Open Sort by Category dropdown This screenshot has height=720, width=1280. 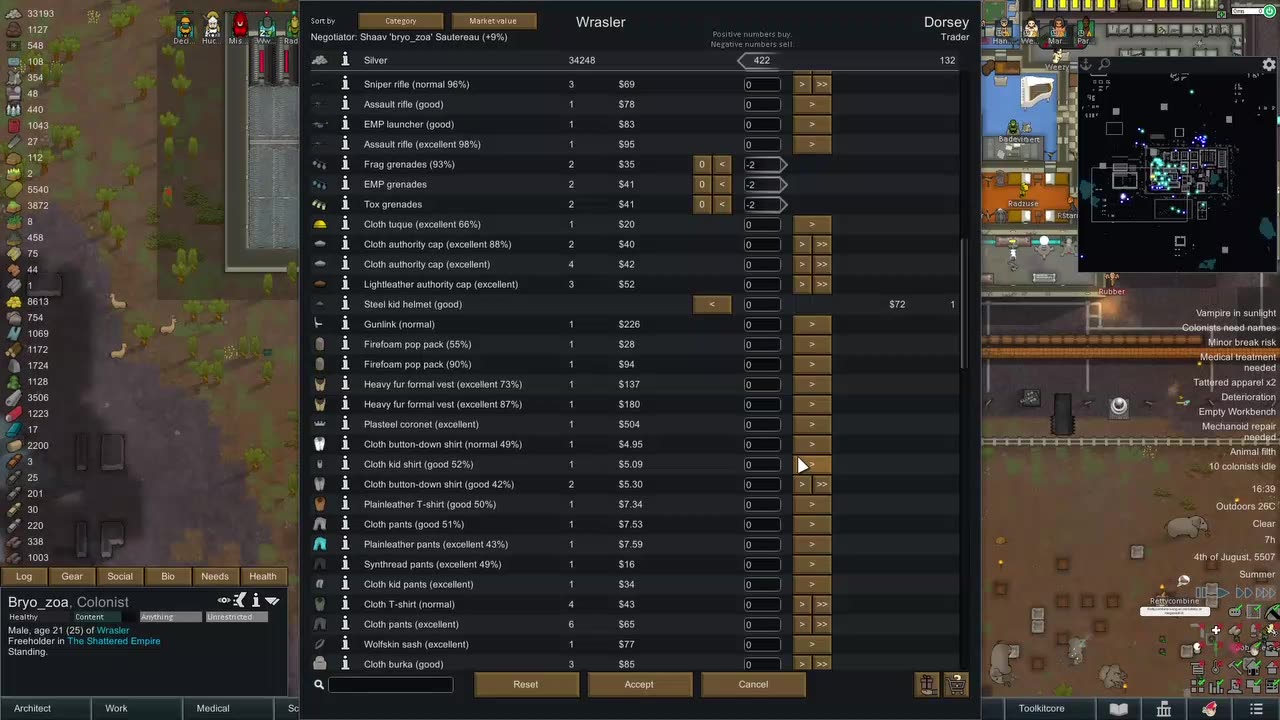(x=400, y=21)
